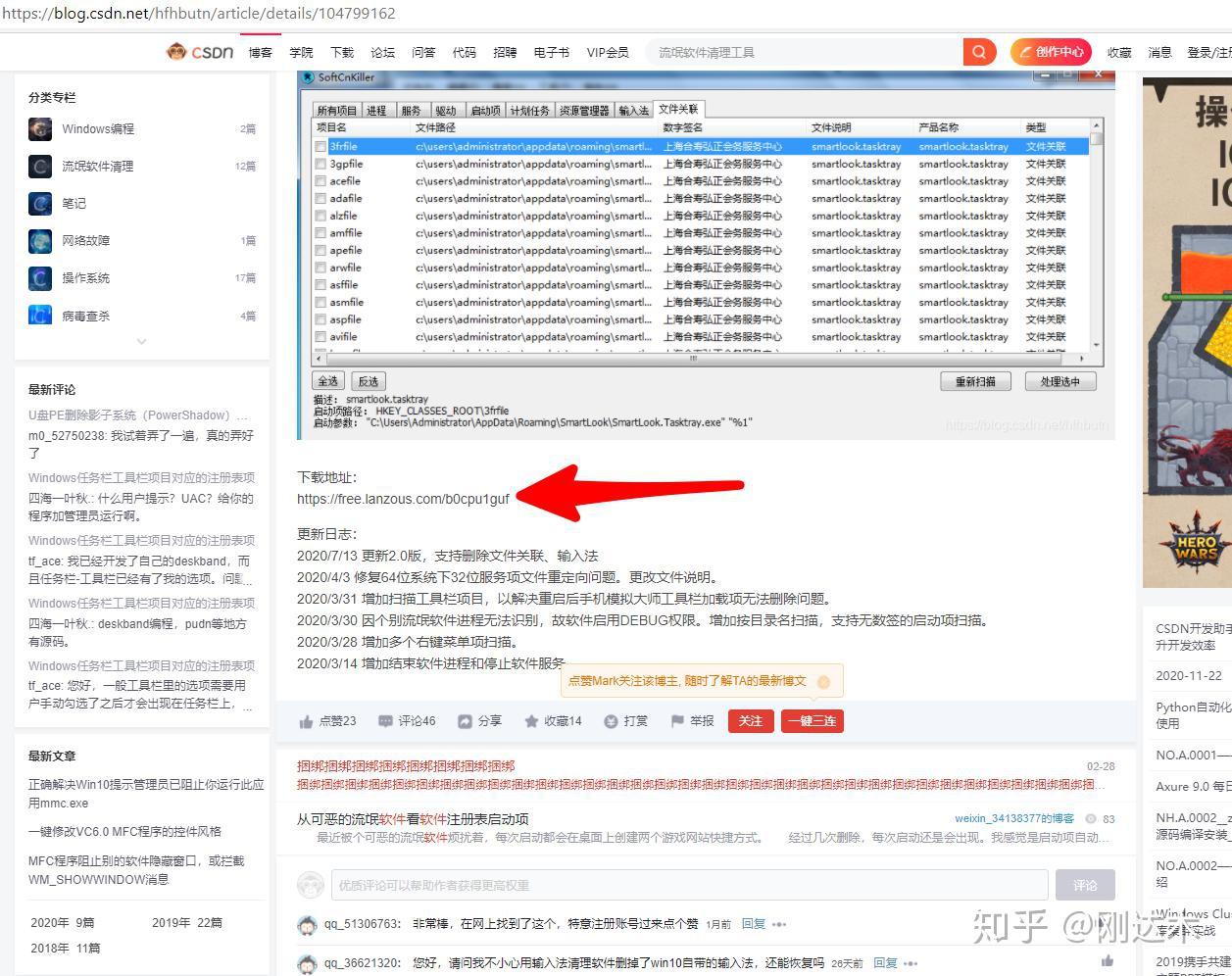Viewport: 1232px width, 976px height.
Task: Switch to the 进程 tab
Action: [377, 111]
